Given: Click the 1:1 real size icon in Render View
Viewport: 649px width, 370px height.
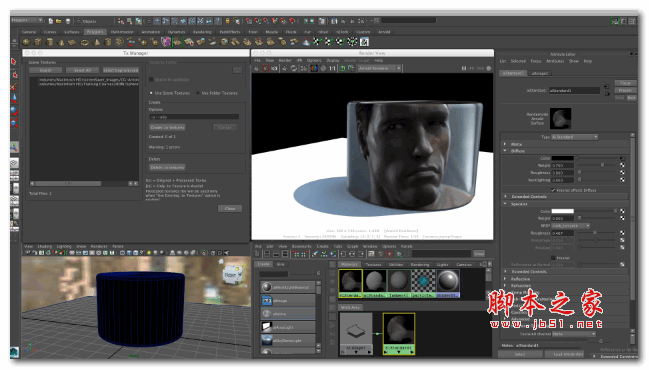Looking at the screenshot, I should coord(332,68).
